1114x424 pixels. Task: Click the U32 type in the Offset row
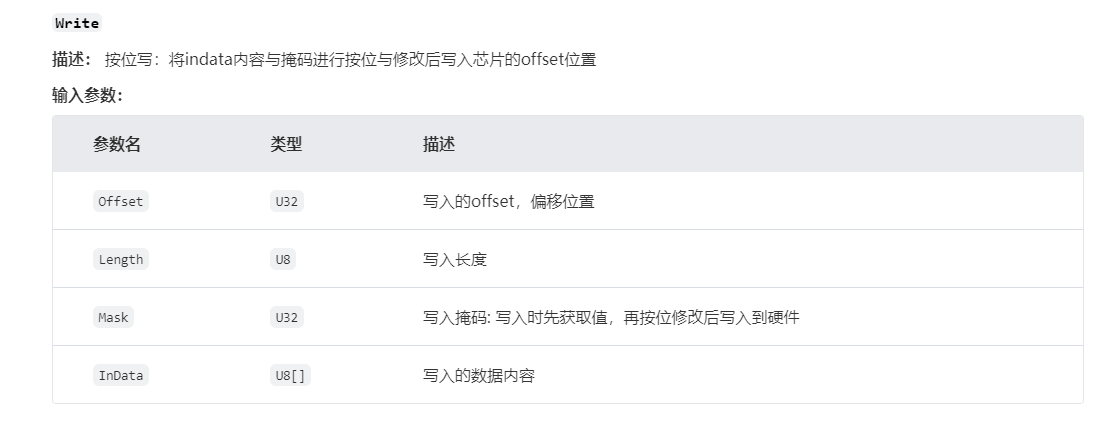(288, 201)
